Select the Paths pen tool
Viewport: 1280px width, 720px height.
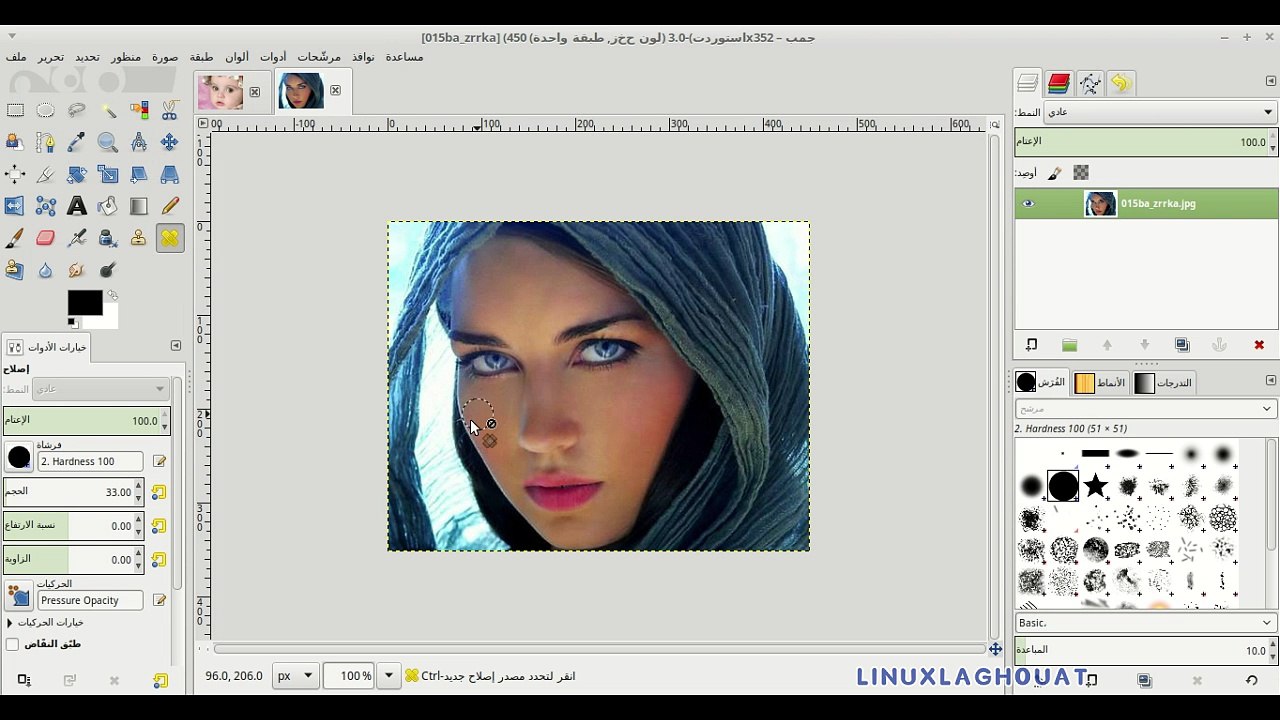tap(46, 143)
